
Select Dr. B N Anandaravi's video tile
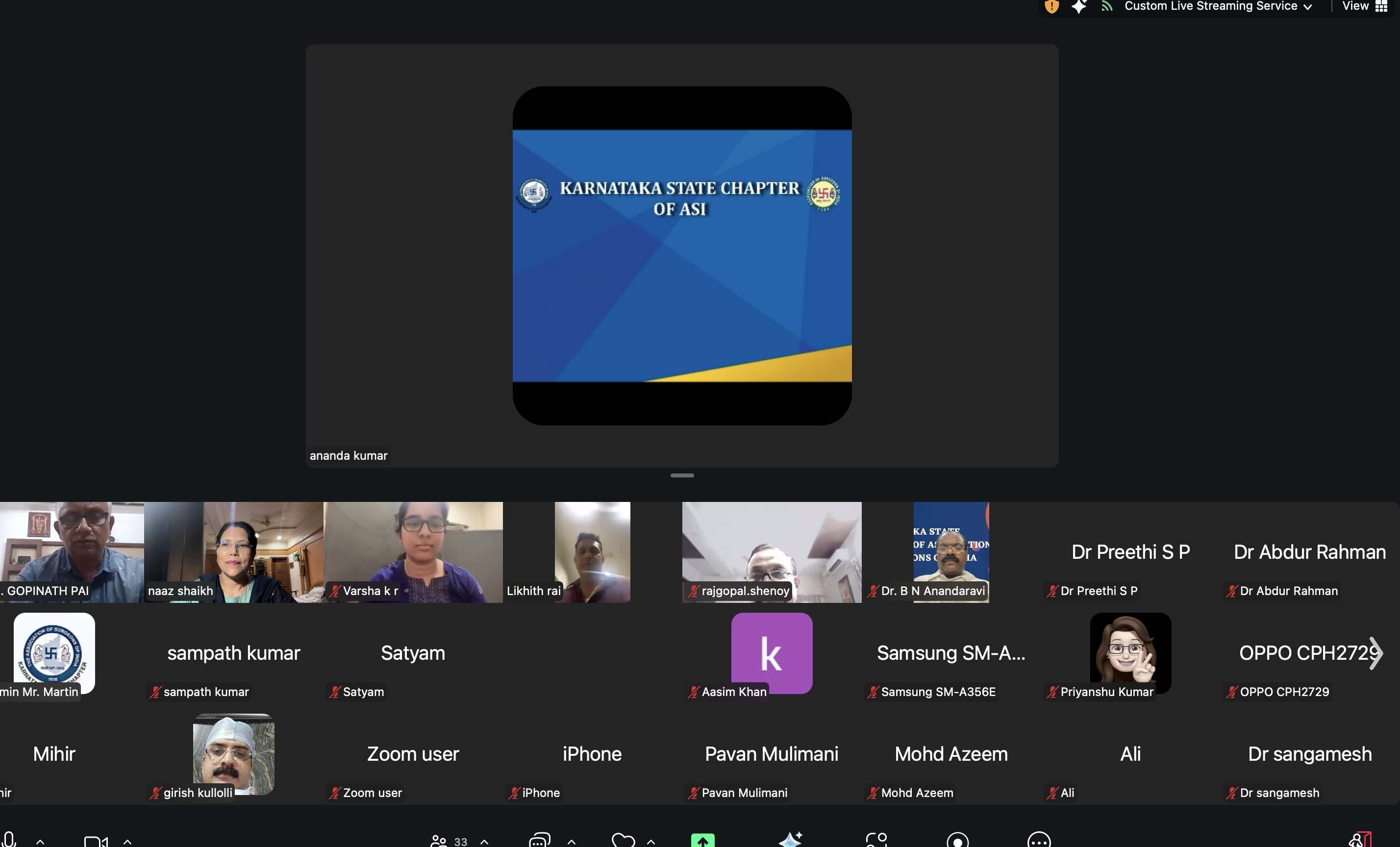951,552
